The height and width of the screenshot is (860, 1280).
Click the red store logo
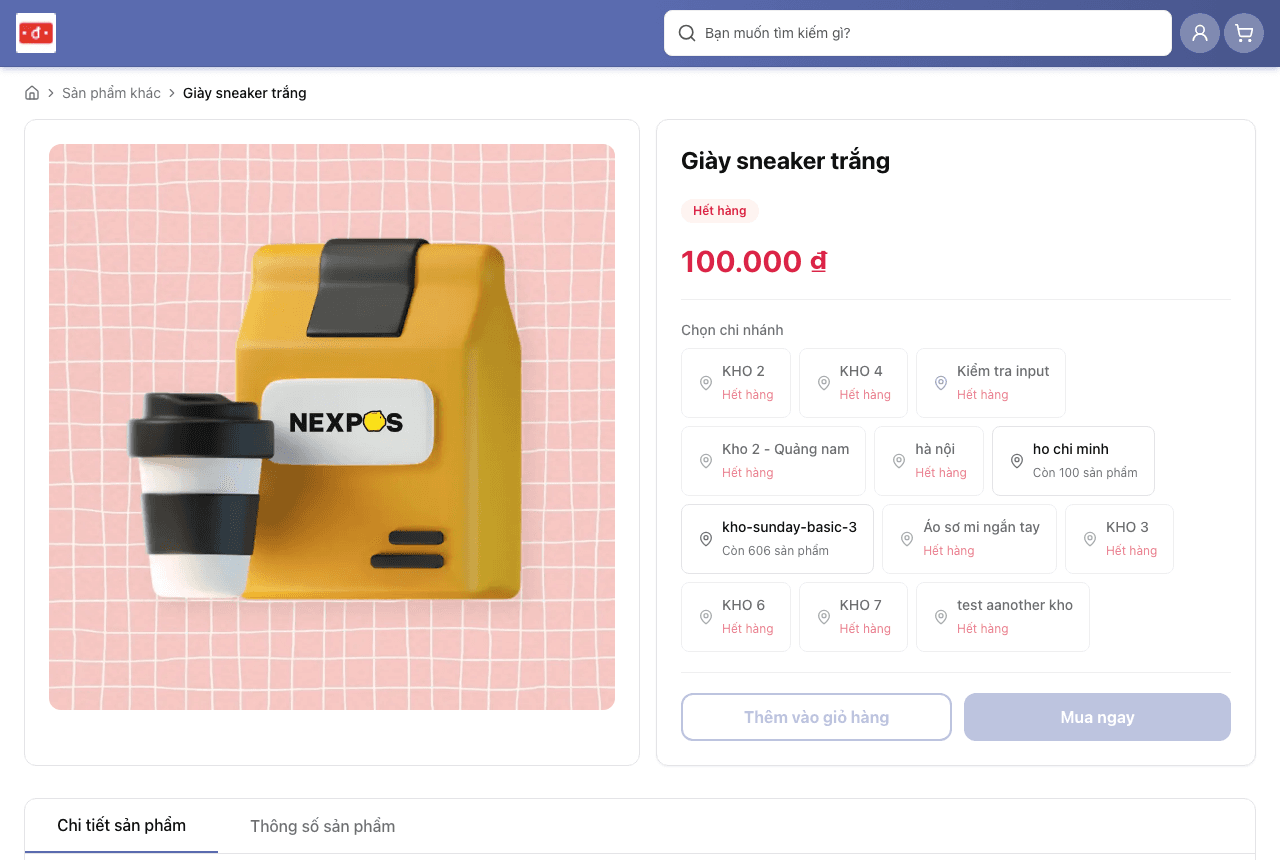36,33
